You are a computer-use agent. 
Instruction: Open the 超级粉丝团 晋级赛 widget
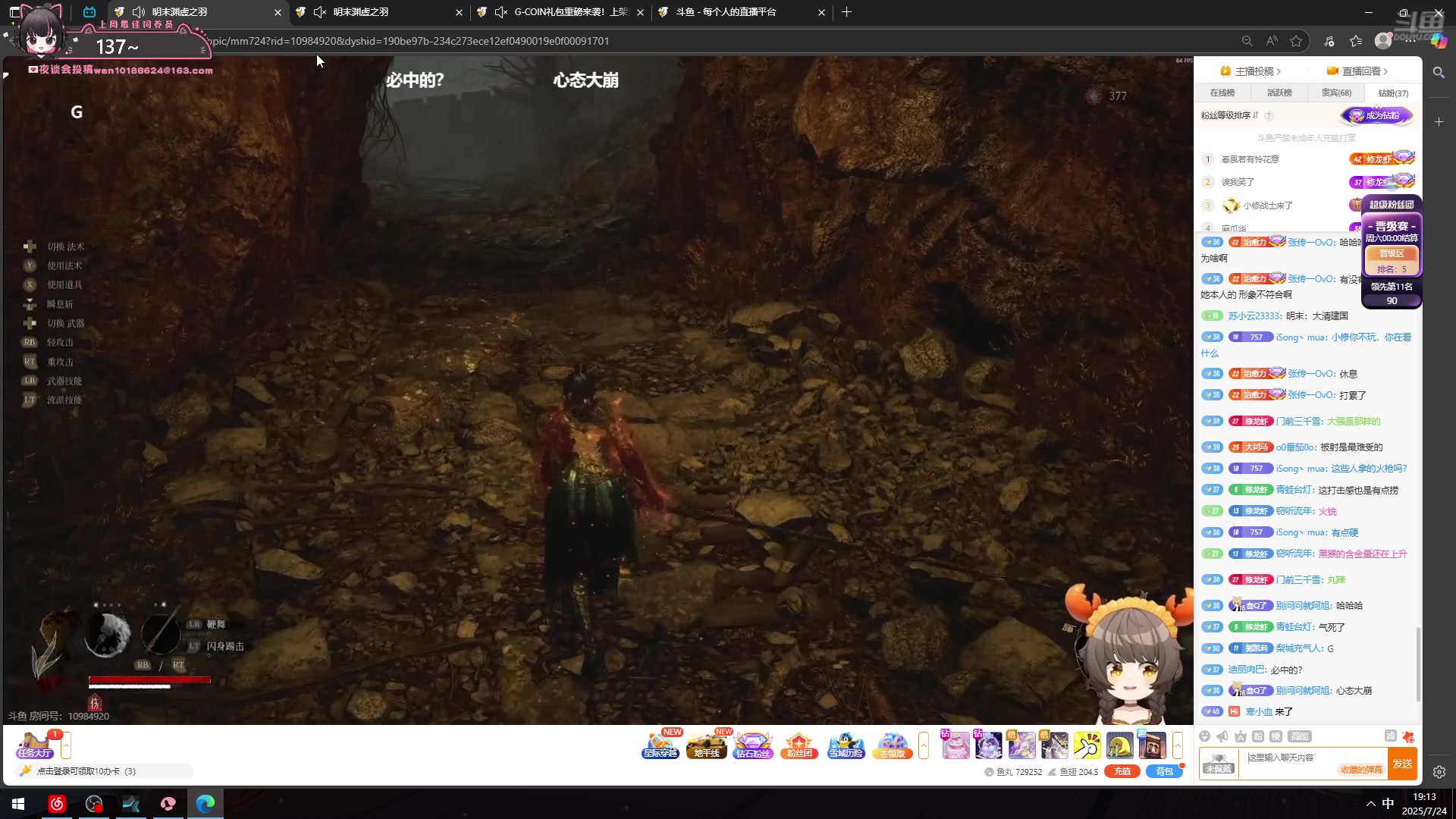point(1392,252)
